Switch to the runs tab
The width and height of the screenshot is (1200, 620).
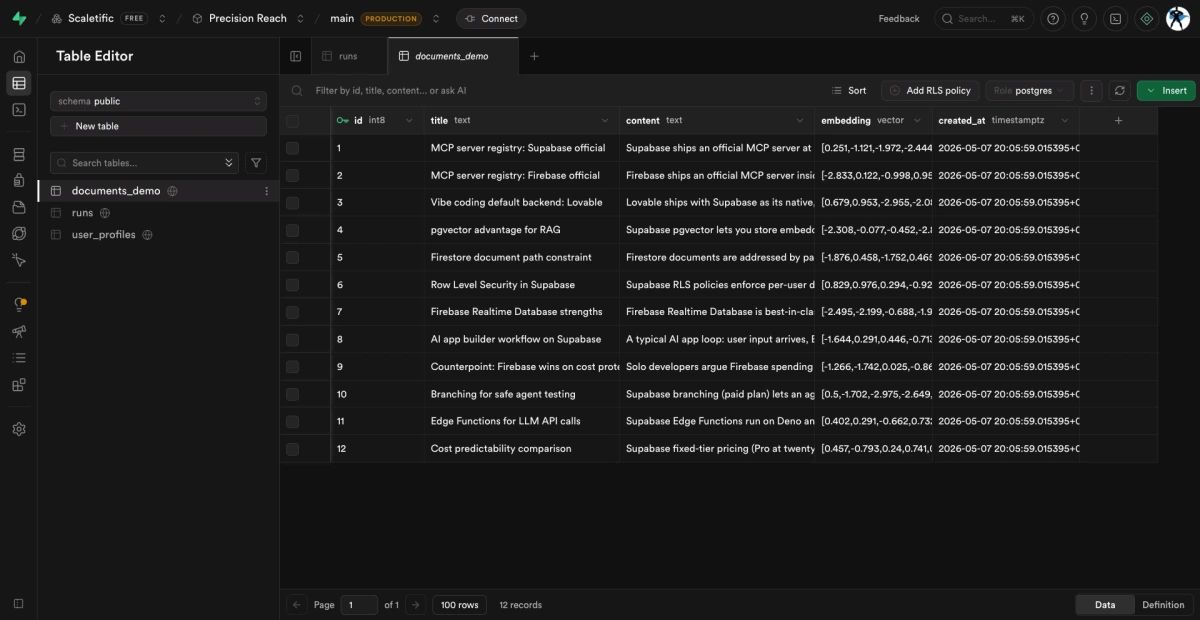coord(349,56)
